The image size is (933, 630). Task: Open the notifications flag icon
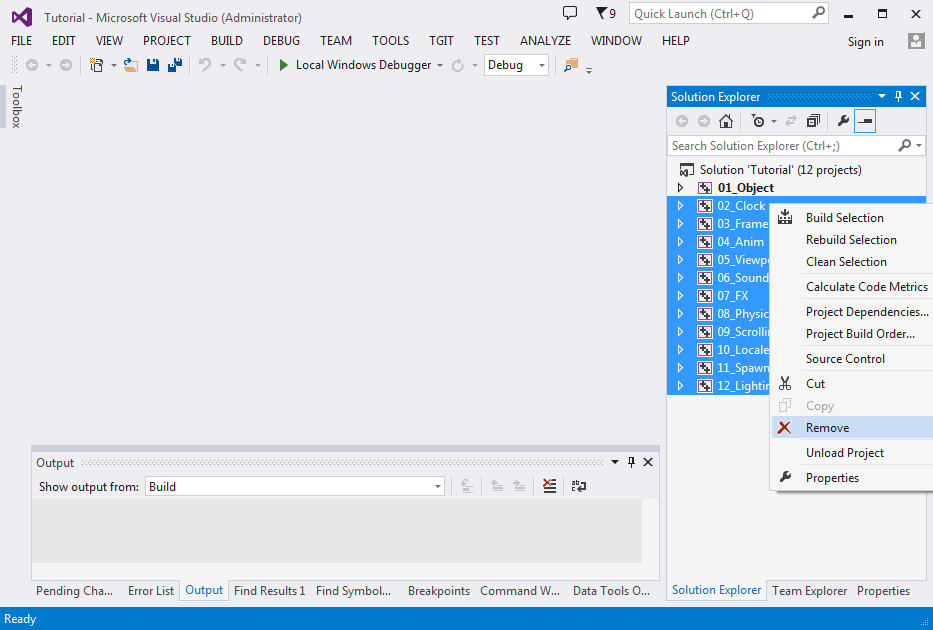[605, 14]
